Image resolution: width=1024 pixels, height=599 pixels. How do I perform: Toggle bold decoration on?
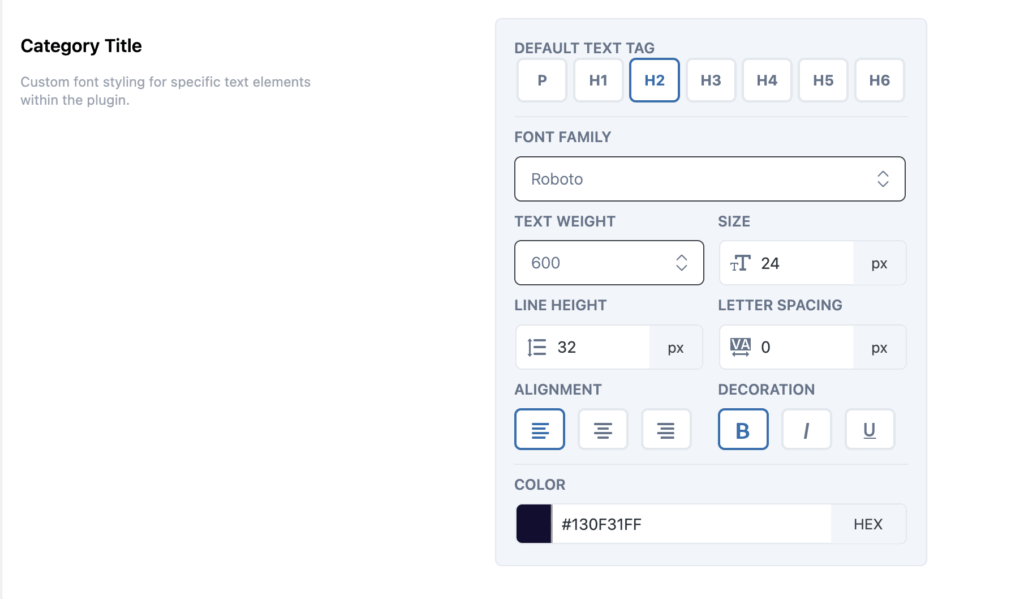[743, 429]
